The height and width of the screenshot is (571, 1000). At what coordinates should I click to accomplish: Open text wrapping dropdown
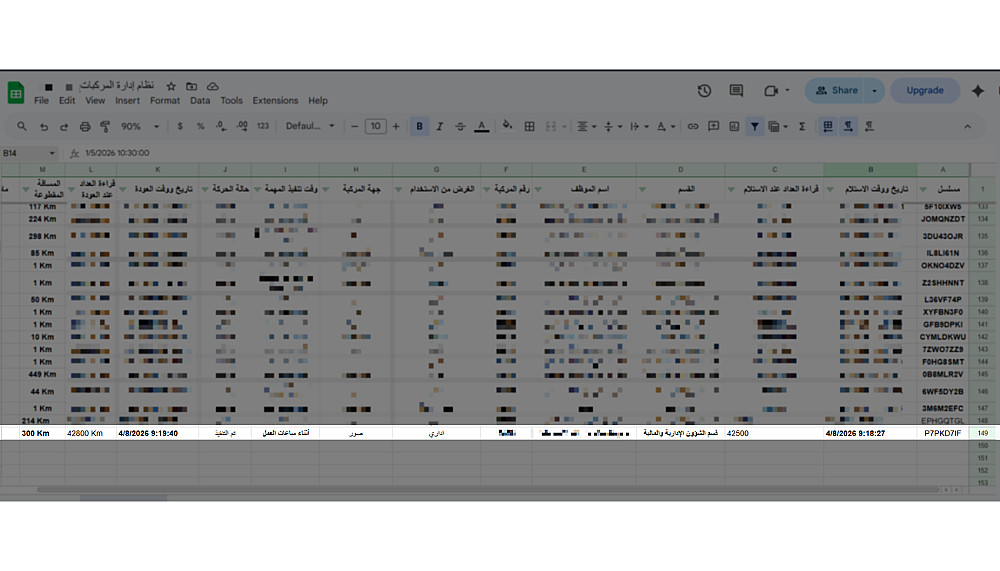pyautogui.click(x=638, y=126)
